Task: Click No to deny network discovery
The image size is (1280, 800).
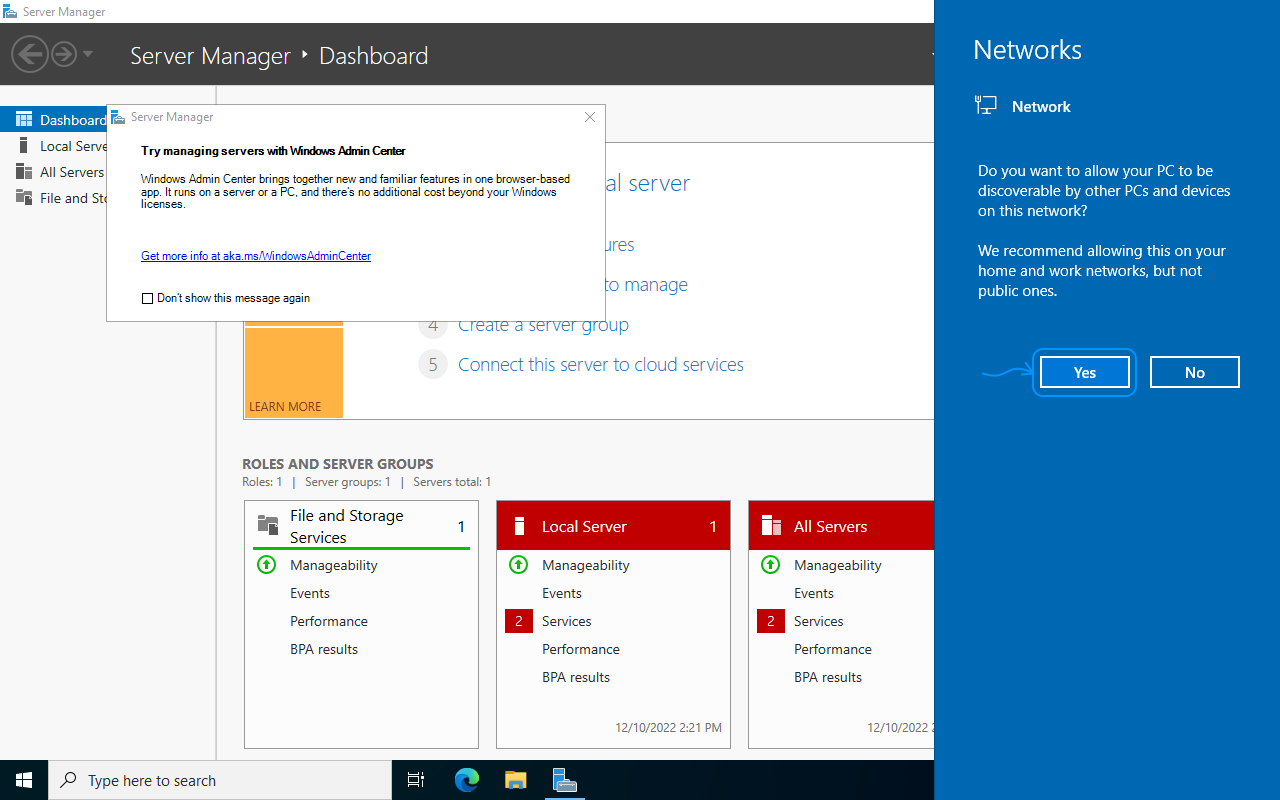Action: pyautogui.click(x=1195, y=372)
